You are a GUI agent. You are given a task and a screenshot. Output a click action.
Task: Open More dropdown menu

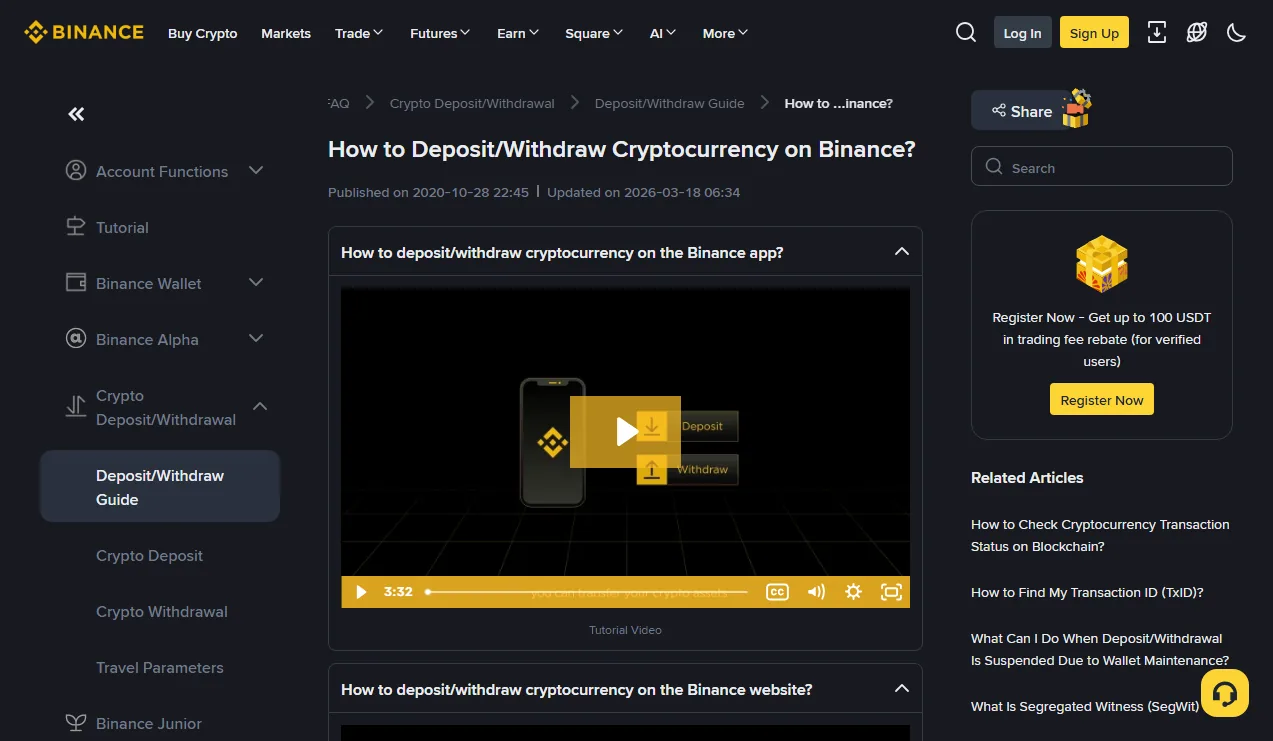coord(726,33)
